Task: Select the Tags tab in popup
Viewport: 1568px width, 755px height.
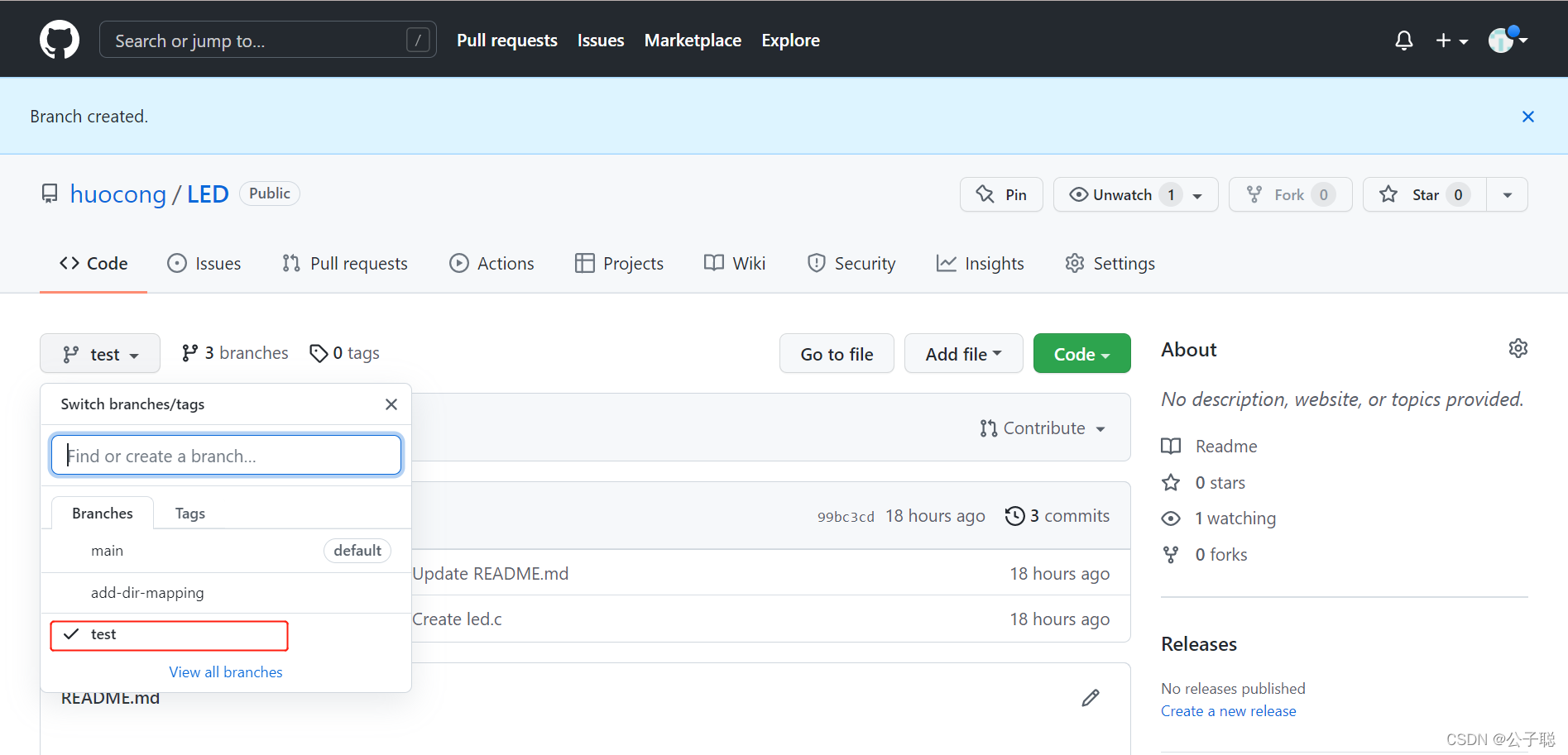Action: 190,513
